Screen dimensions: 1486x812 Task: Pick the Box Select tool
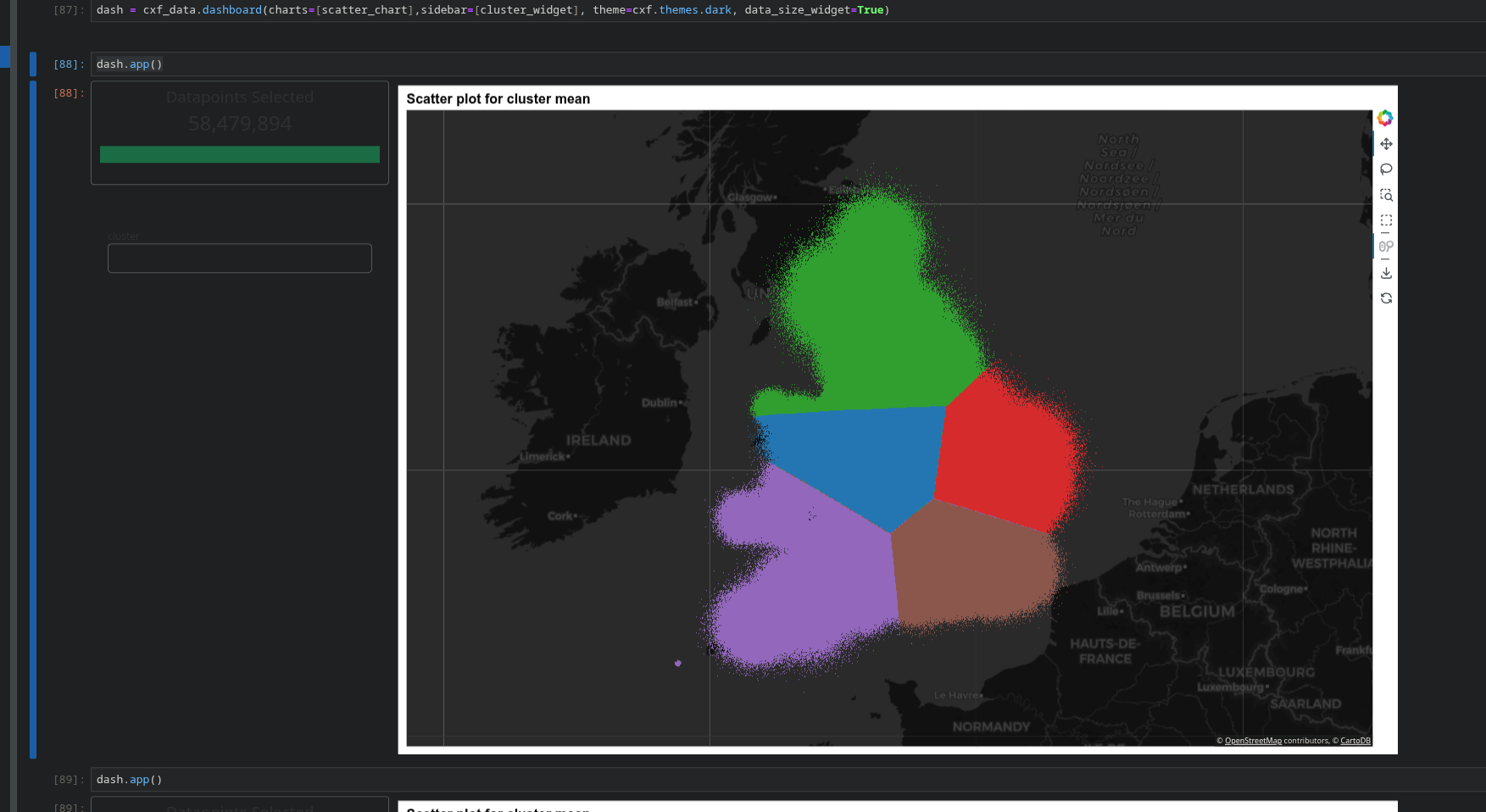click(x=1386, y=220)
